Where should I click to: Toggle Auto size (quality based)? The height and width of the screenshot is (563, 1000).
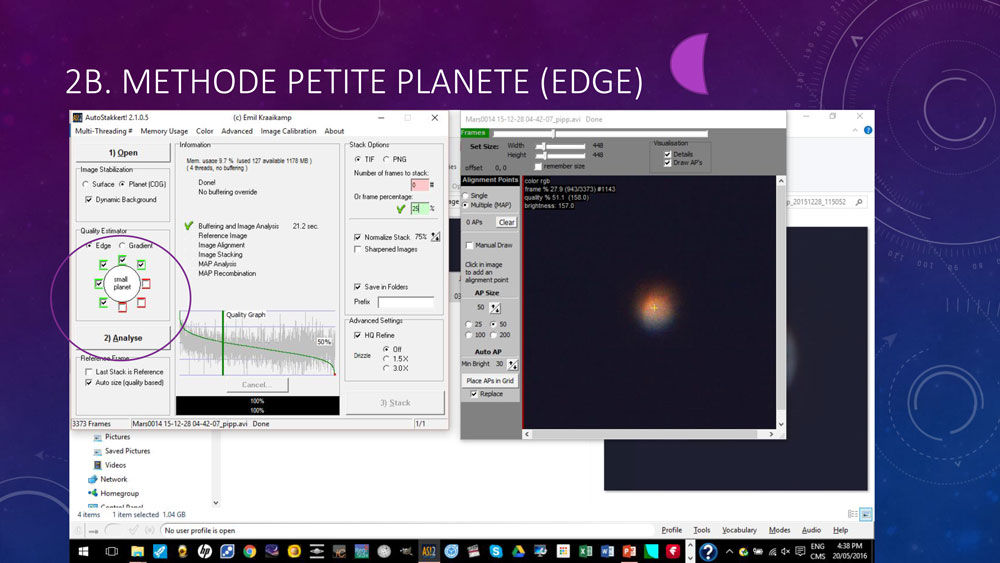coord(89,383)
